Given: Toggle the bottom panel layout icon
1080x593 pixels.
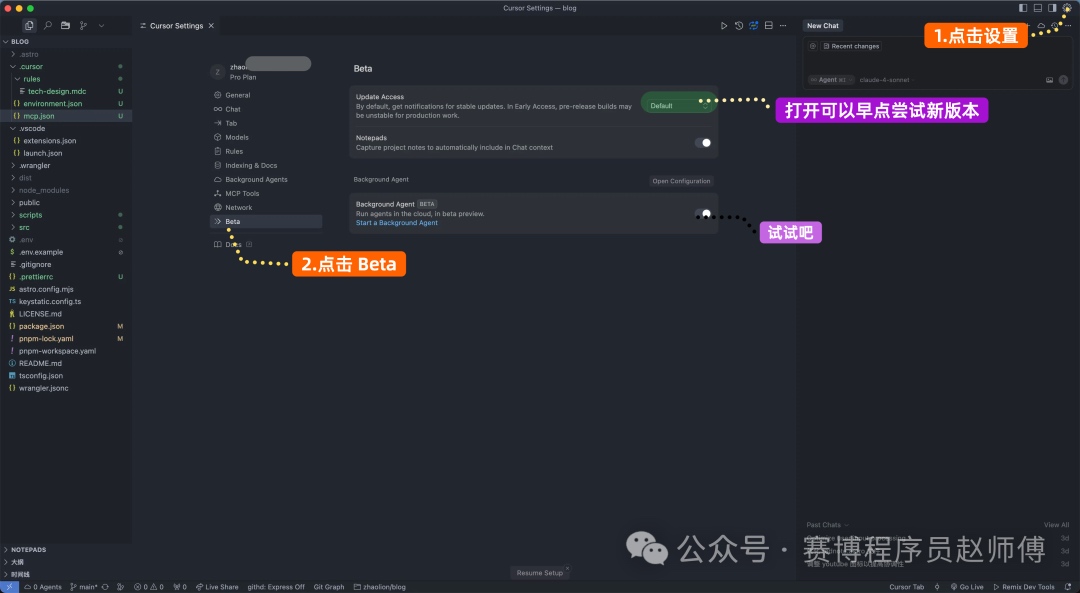Looking at the screenshot, I should tap(1037, 8).
